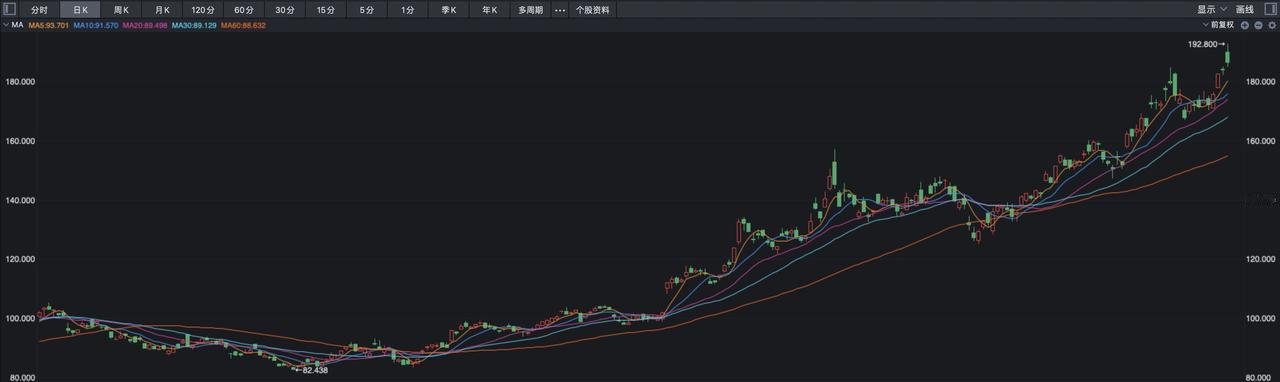Click the 82.438 low price label
The width and height of the screenshot is (1280, 382).
(x=314, y=370)
